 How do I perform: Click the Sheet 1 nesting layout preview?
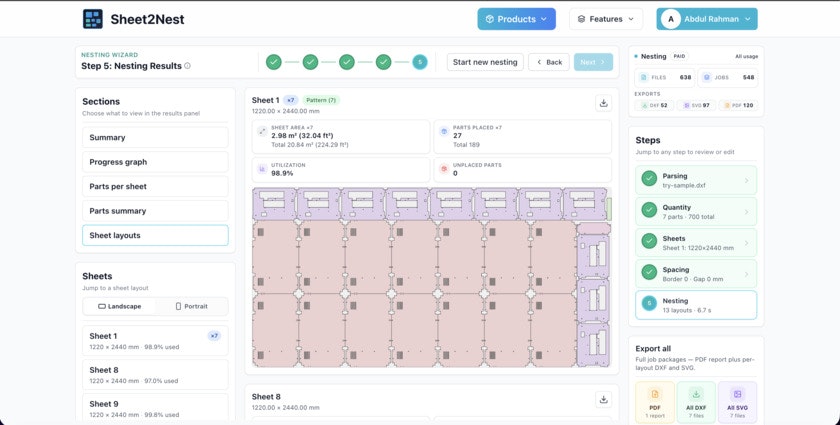point(431,277)
